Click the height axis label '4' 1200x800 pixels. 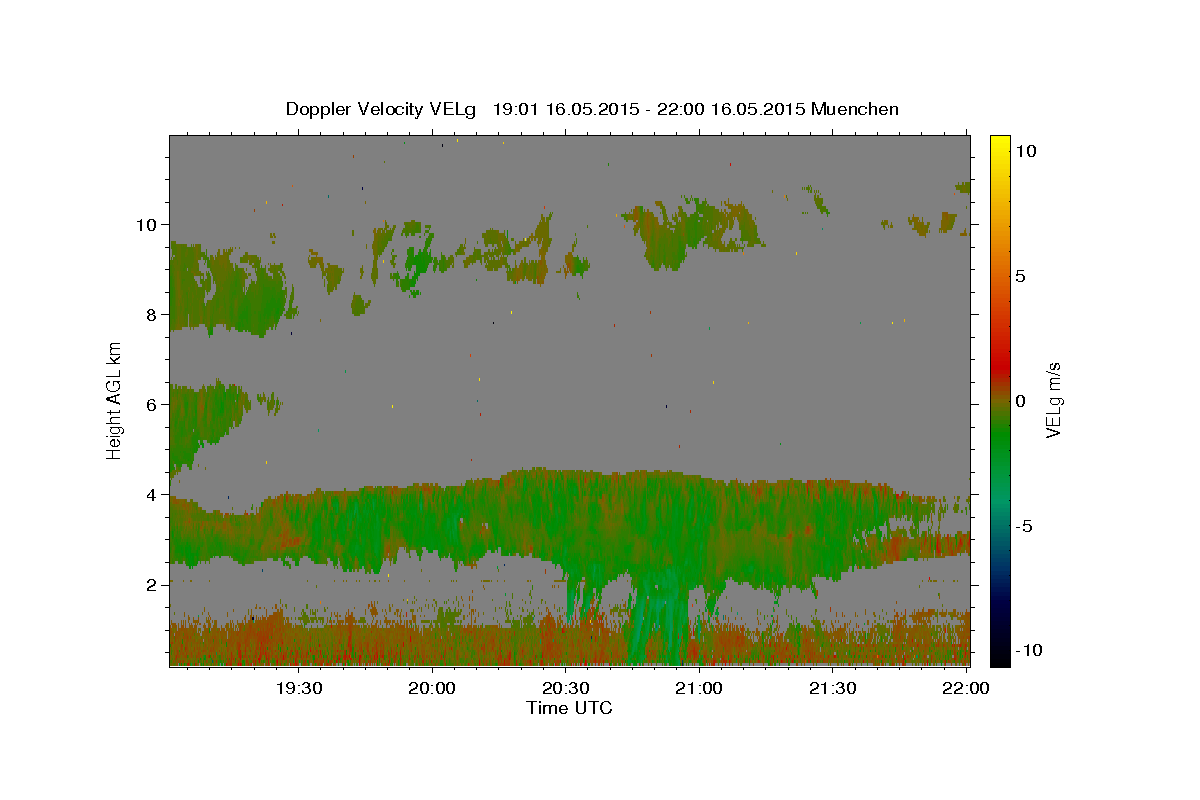pyautogui.click(x=152, y=495)
